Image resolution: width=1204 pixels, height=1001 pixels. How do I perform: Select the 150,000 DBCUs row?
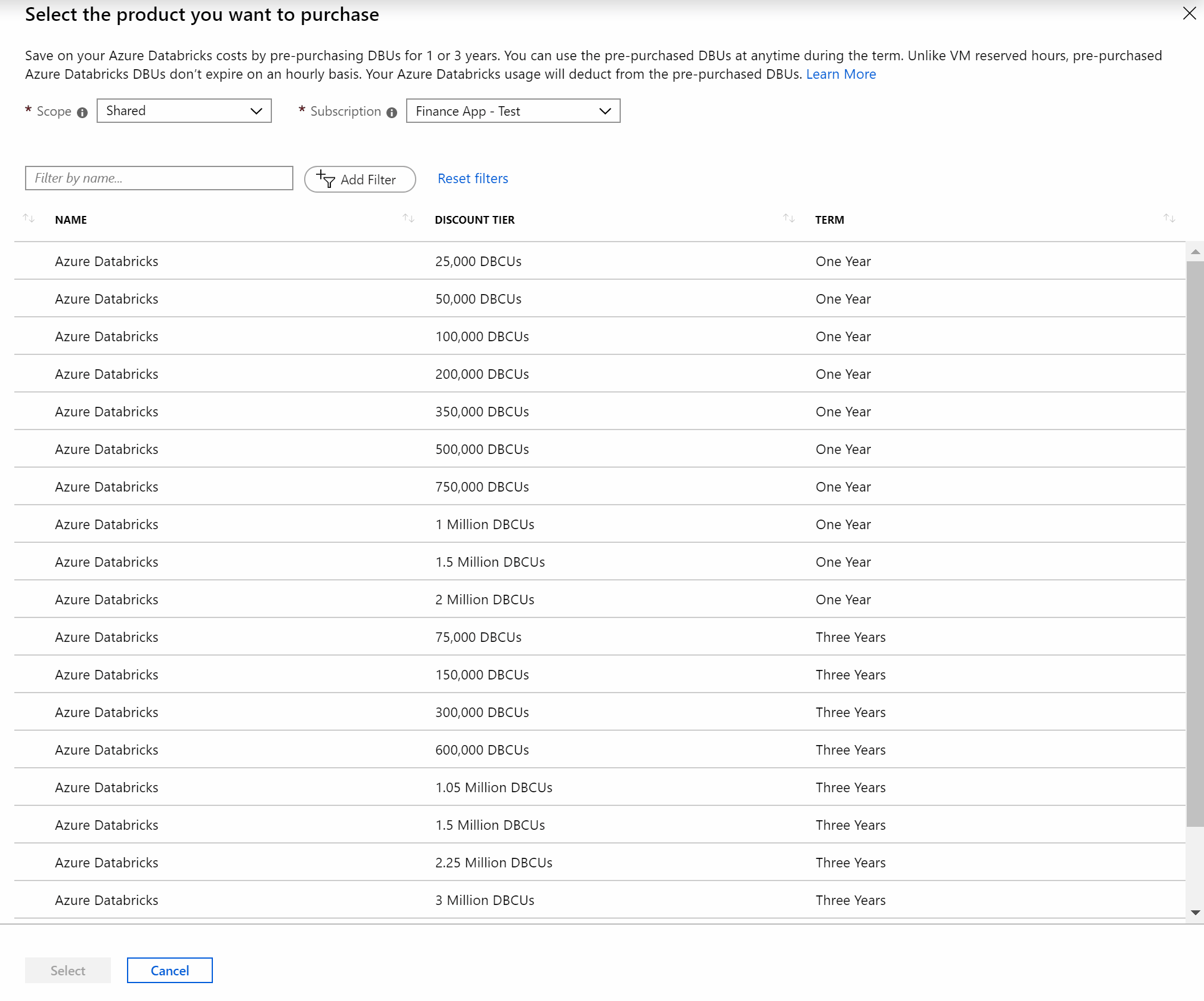pos(600,675)
